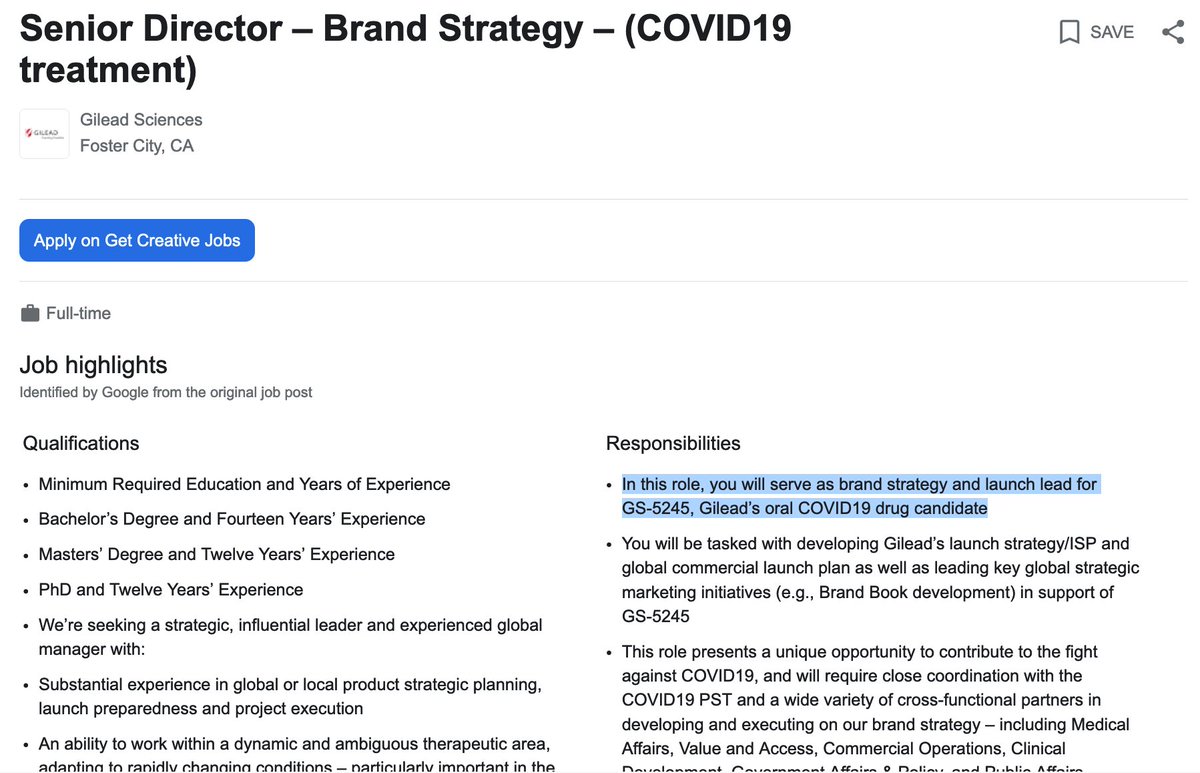Click the briefcase icon beside Full-time
Image resolution: width=1200 pixels, height=773 pixels.
click(x=30, y=314)
